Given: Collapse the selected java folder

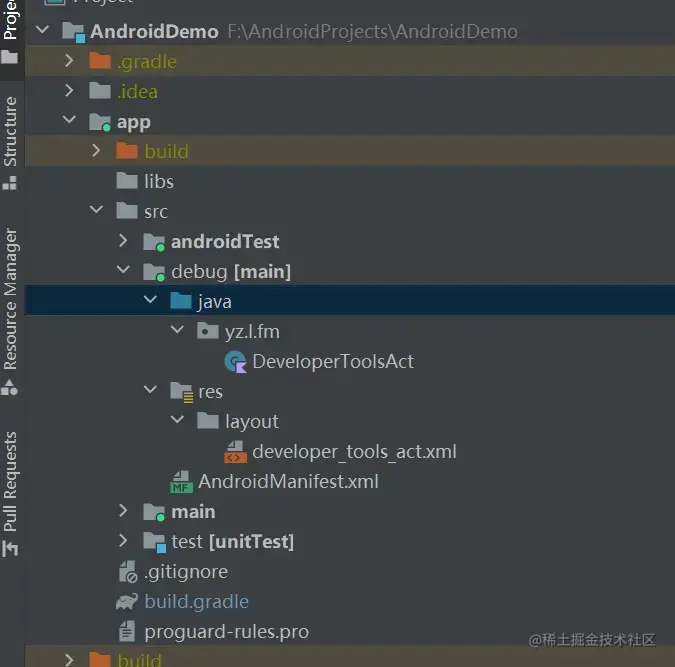Looking at the screenshot, I should coord(150,300).
